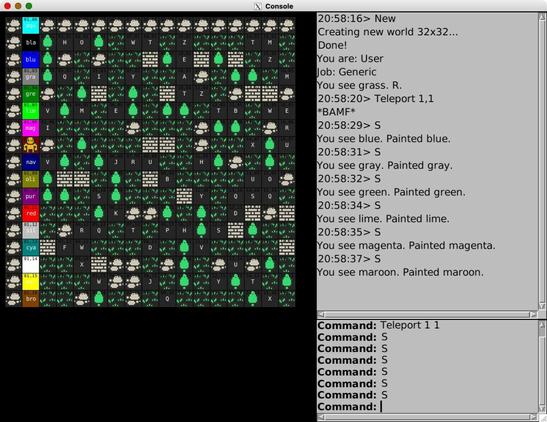Click the tree tile next to the olive 'oli' swatch
This screenshot has width=547, height=422.
click(48, 179)
